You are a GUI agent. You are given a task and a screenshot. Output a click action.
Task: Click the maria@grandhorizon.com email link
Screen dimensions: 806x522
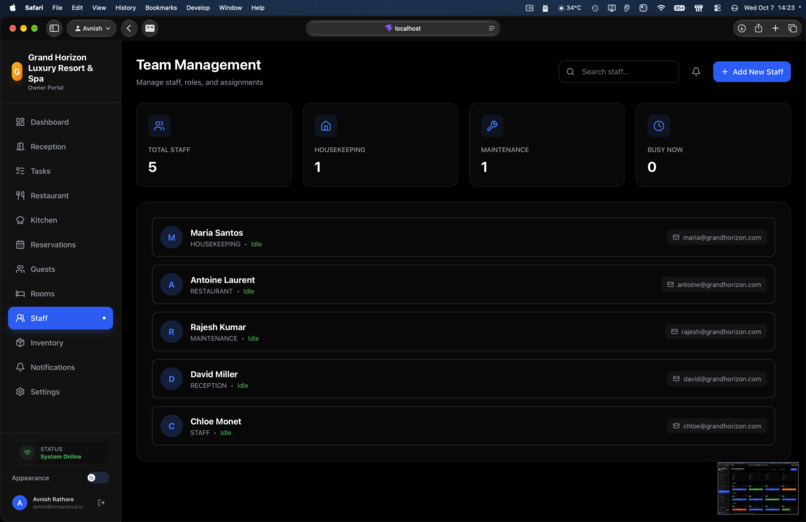(x=717, y=237)
